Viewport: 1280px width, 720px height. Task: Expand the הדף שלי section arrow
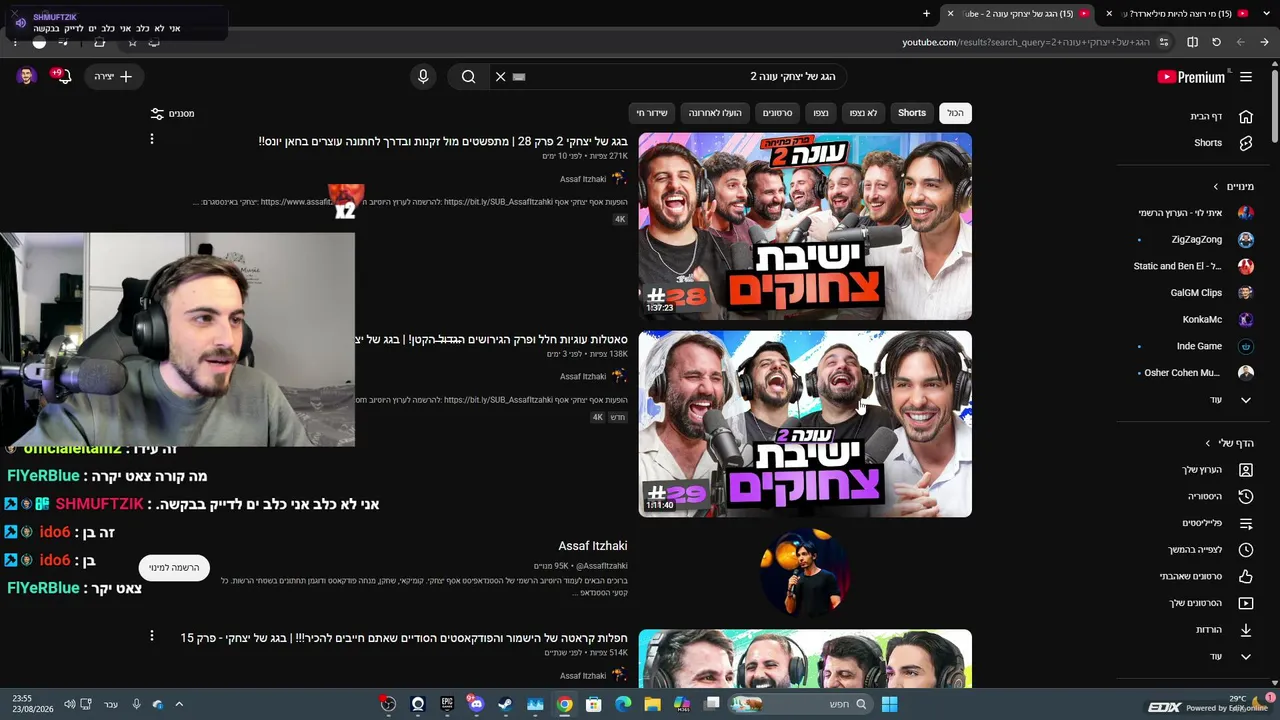(x=1208, y=443)
